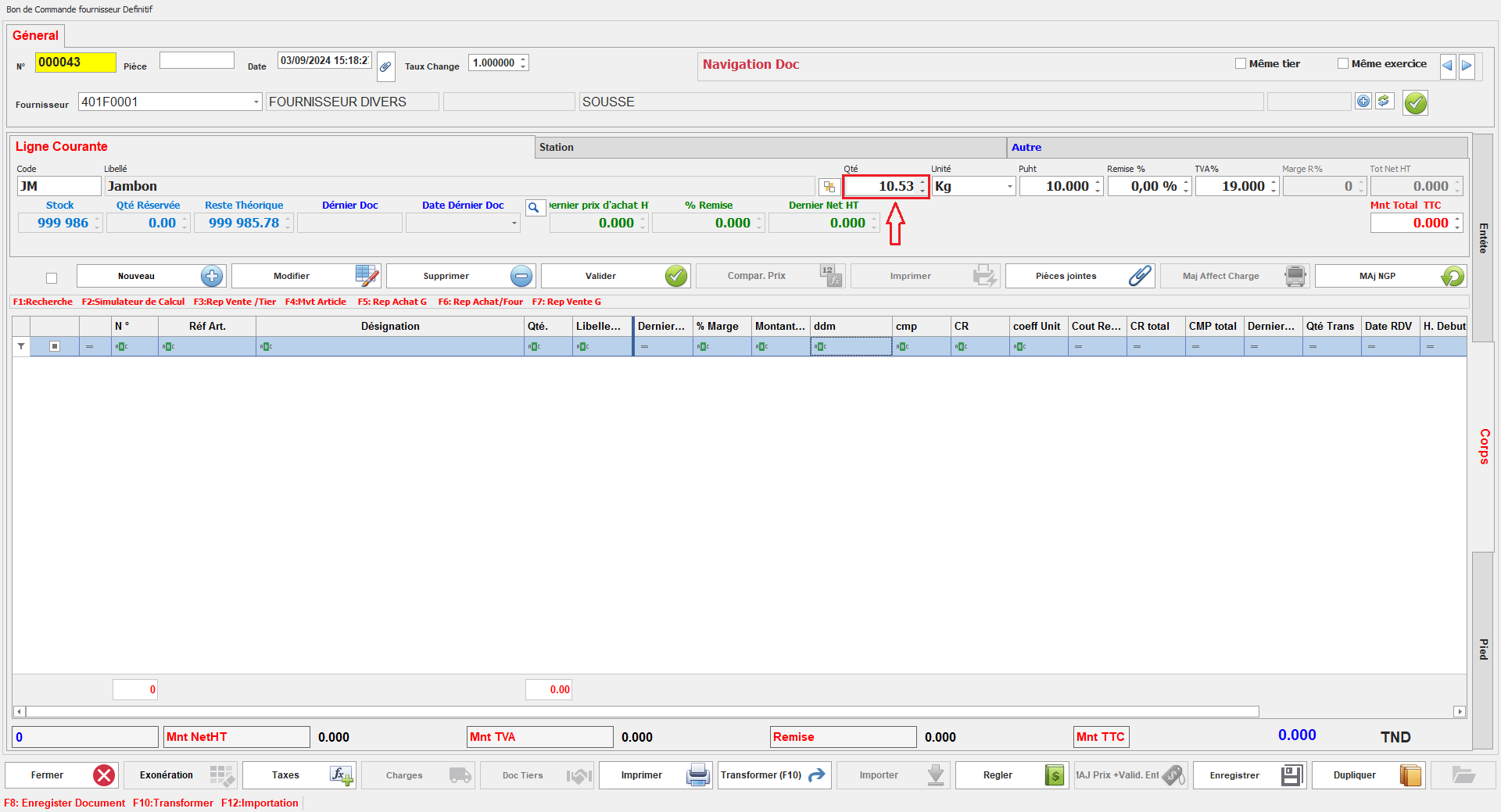Click the Doc Tiers handshake button

(537, 775)
